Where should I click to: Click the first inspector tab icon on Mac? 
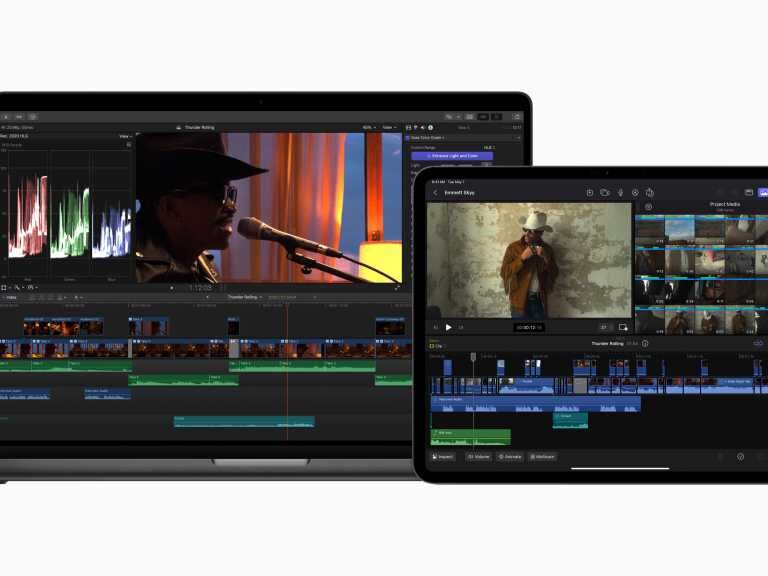pyautogui.click(x=408, y=128)
